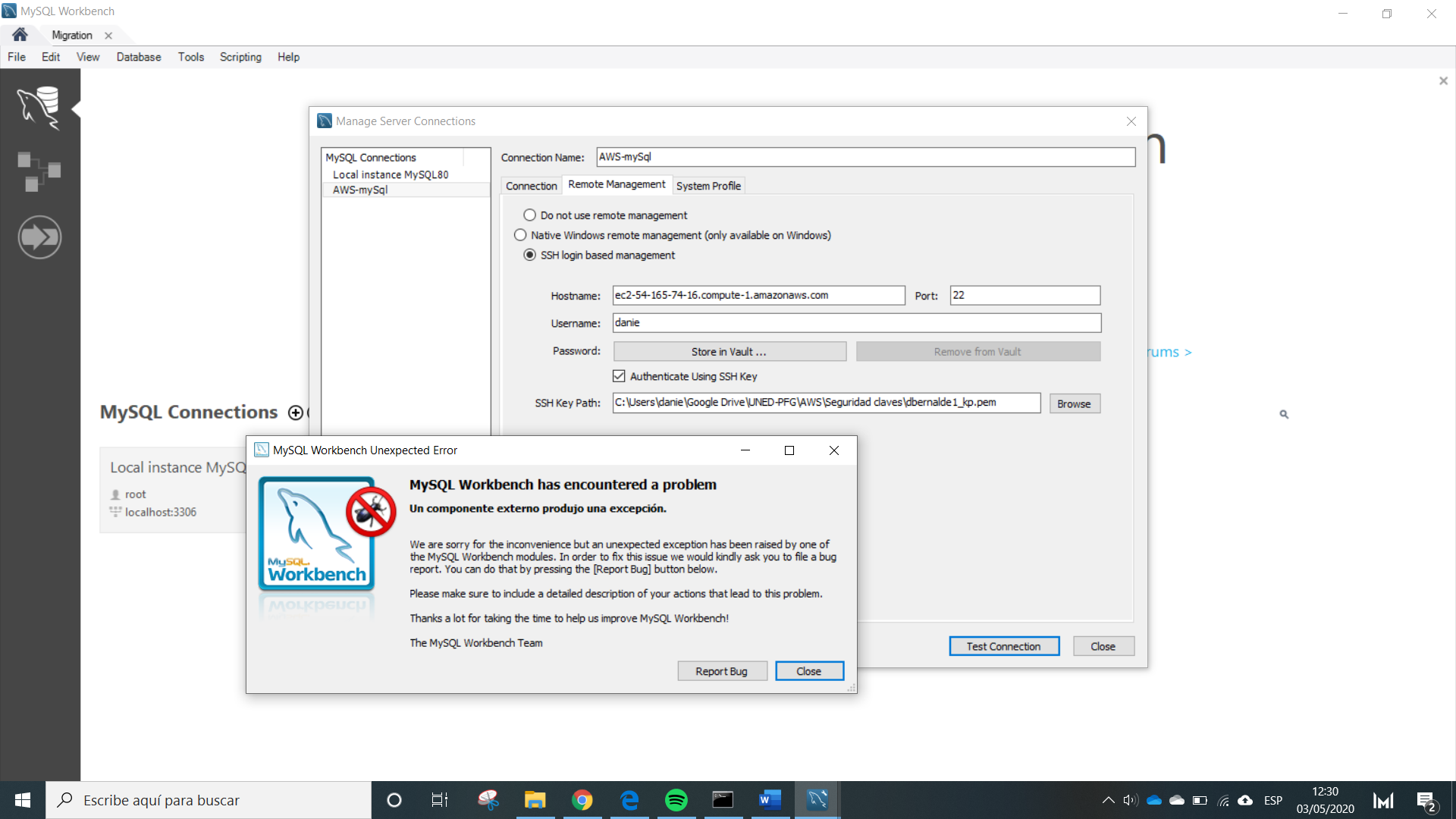The width and height of the screenshot is (1456, 819).
Task: Click the Test Connection button
Action: 1004,646
